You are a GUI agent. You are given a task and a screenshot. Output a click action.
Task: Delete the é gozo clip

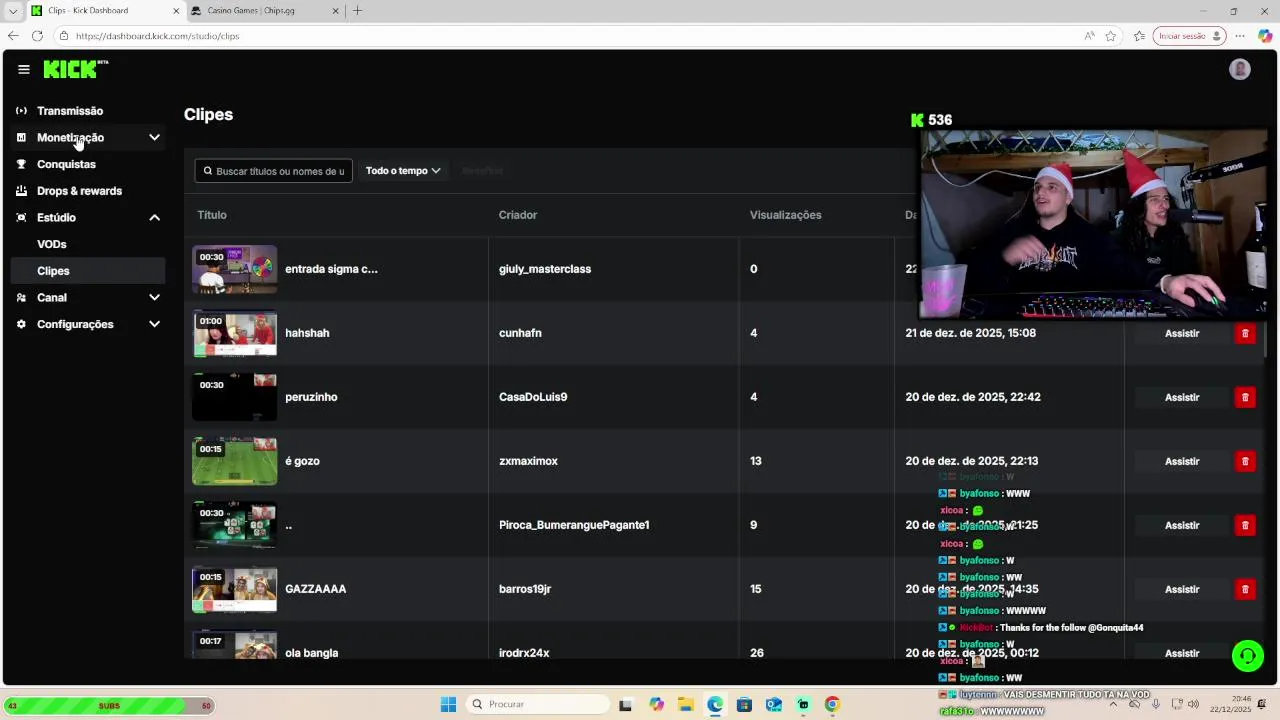point(1245,461)
